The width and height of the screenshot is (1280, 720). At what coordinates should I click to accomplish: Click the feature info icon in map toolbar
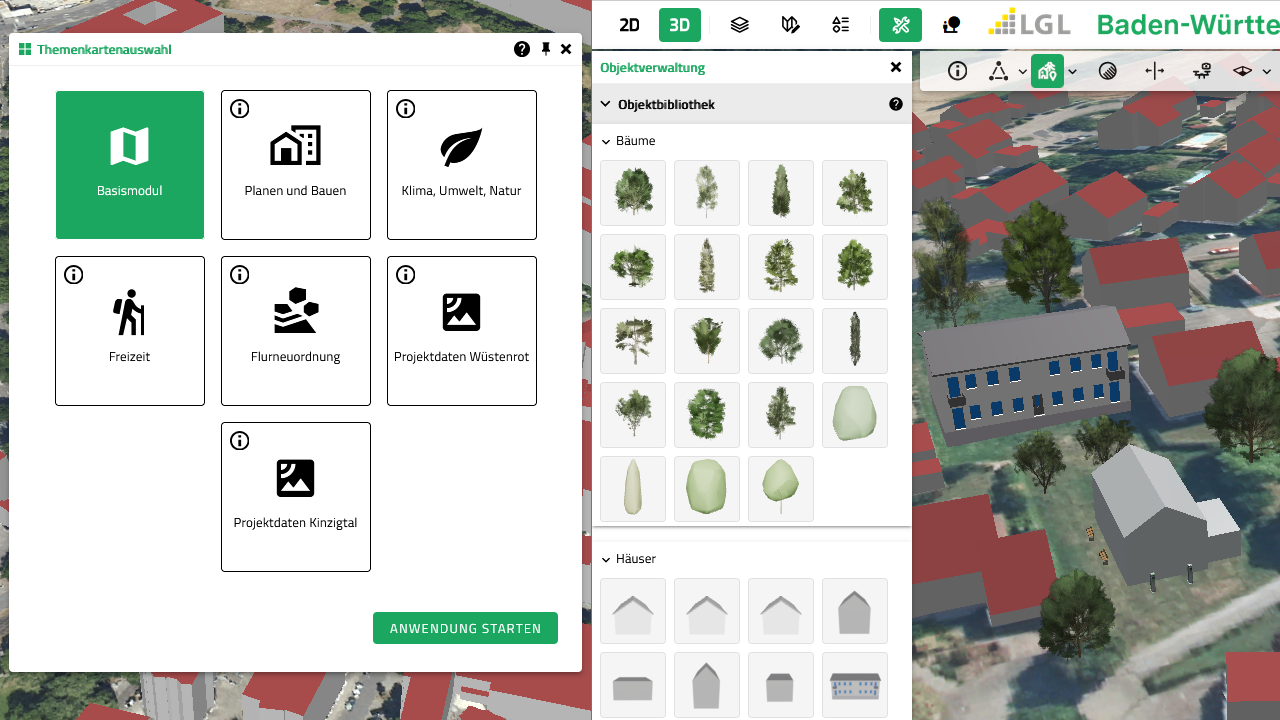click(957, 71)
